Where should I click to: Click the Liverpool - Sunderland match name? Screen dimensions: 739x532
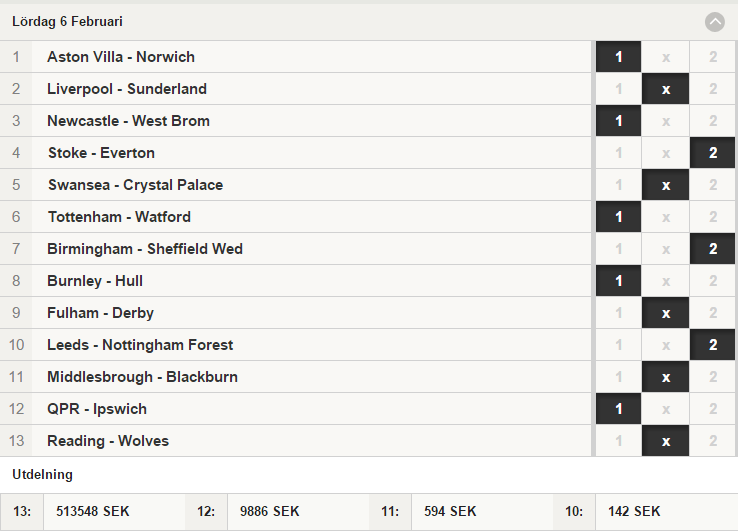pos(127,89)
